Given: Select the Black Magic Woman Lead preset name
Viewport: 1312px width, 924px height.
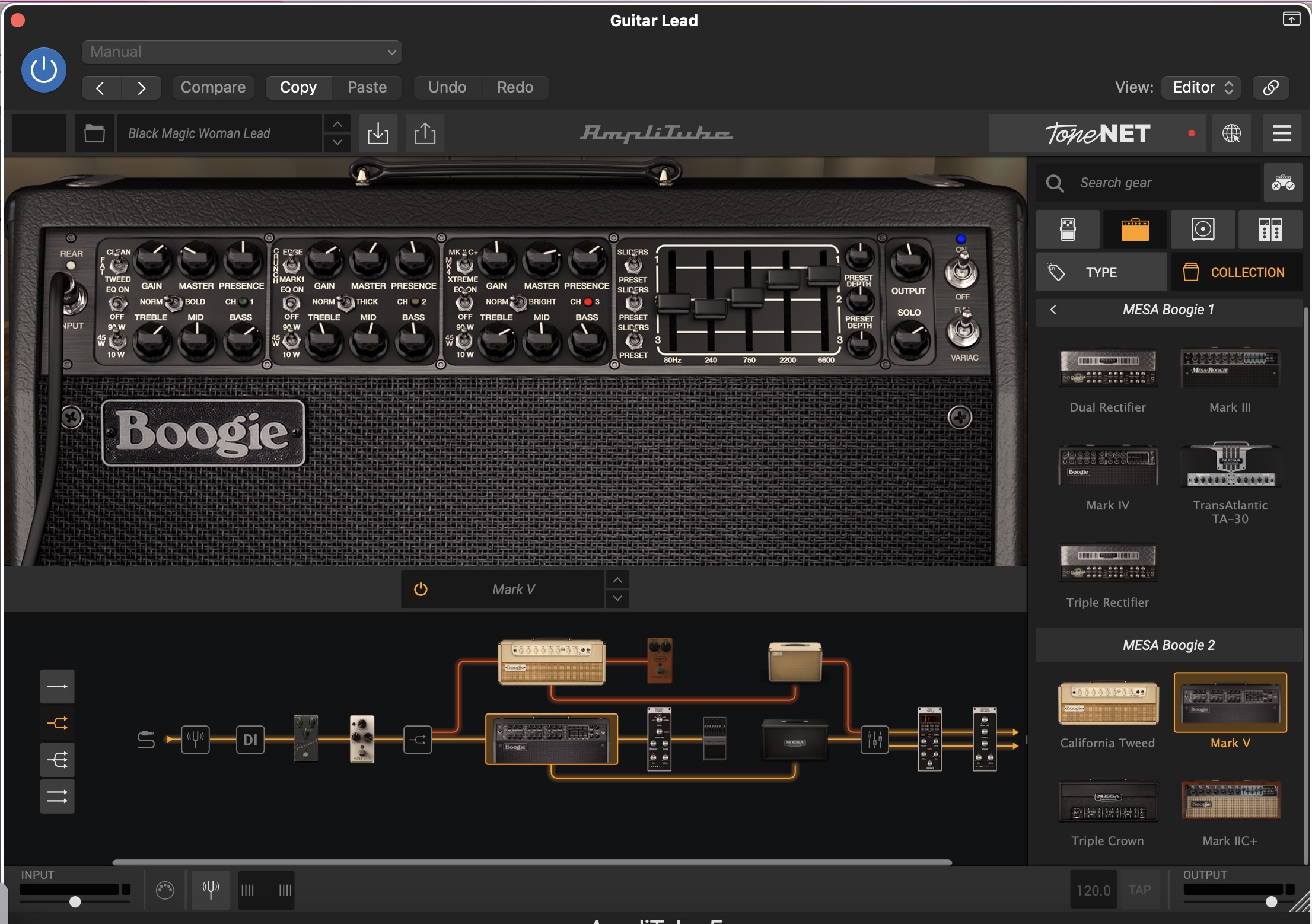Looking at the screenshot, I should click(219, 133).
